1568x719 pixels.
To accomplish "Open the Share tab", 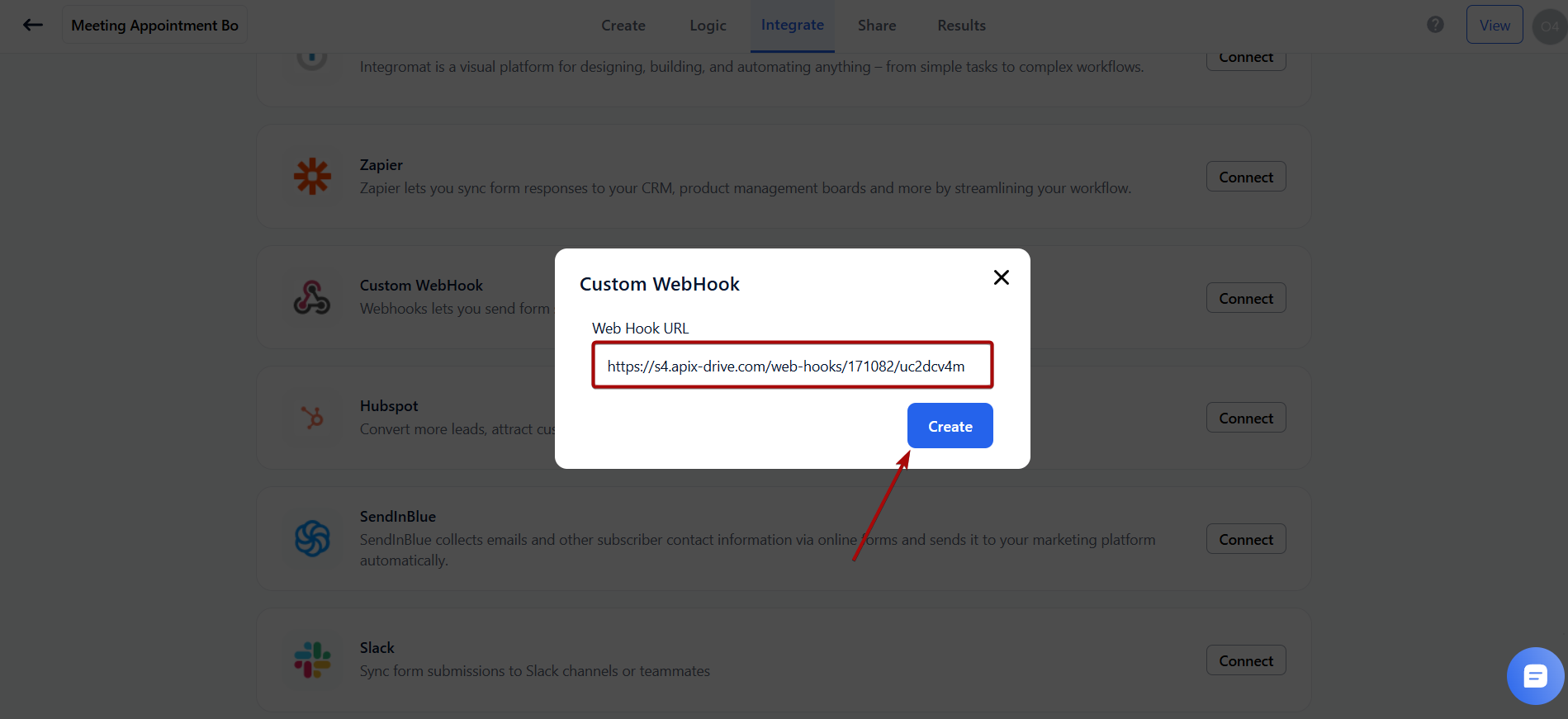I will pyautogui.click(x=877, y=26).
